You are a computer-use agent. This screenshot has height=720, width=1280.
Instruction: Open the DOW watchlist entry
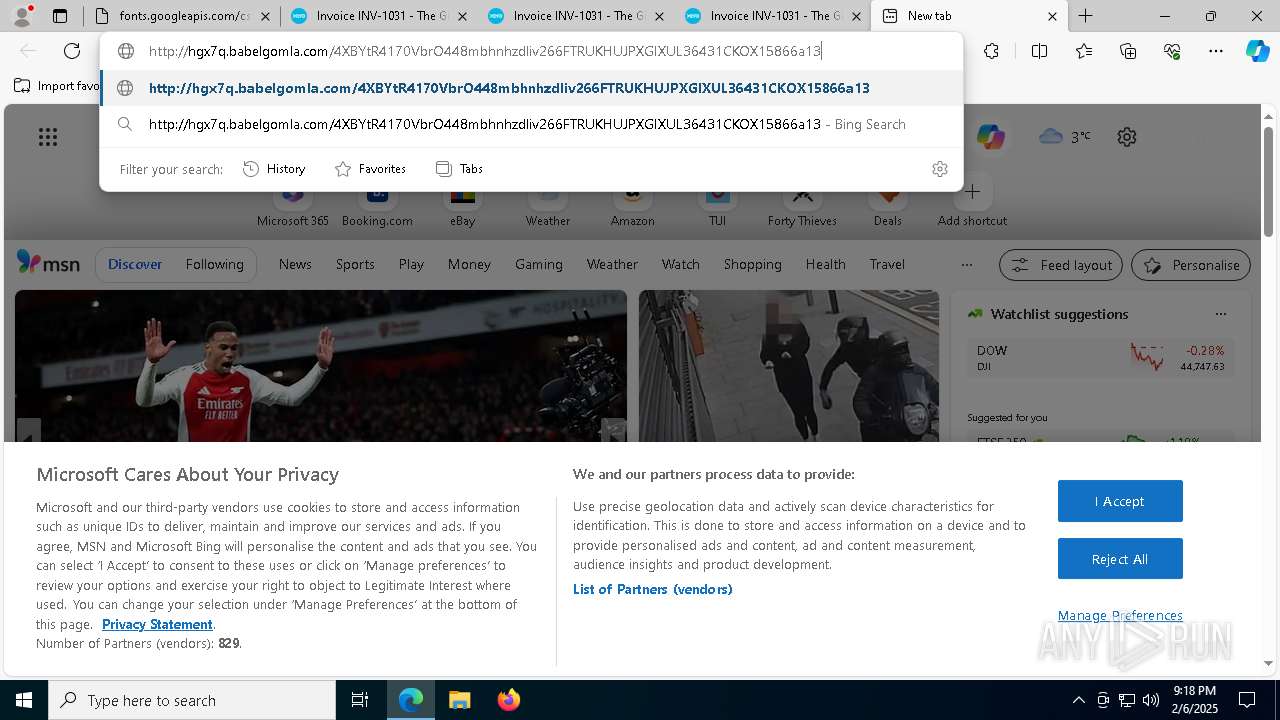[1100, 358]
